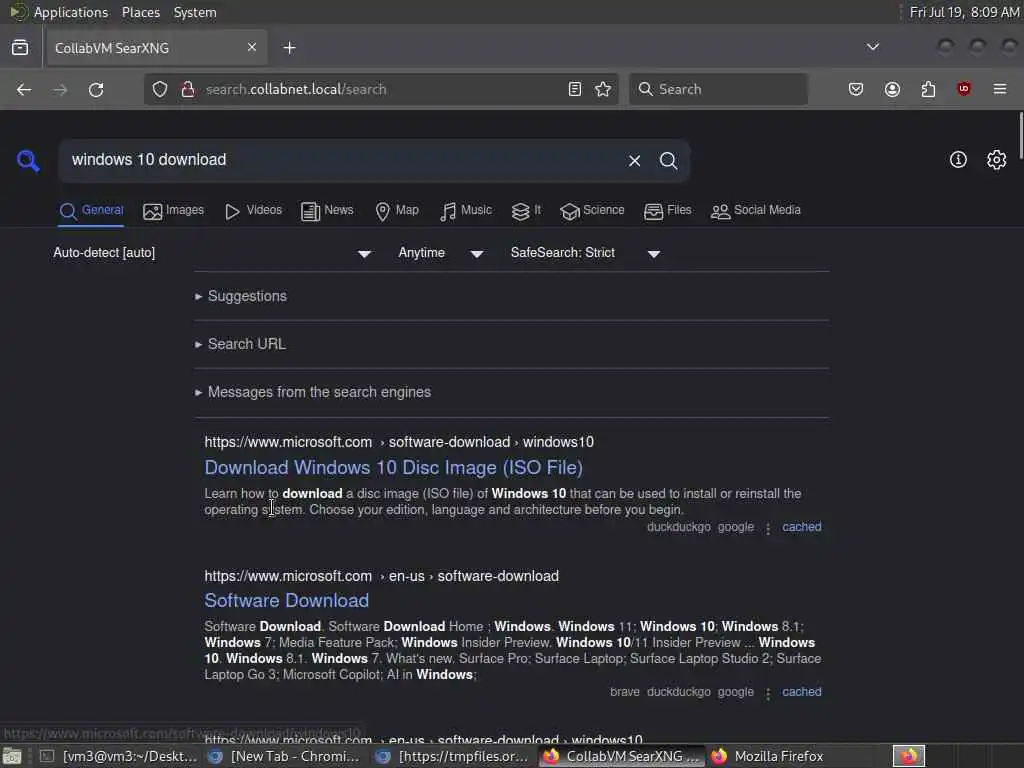
Task: Open SafeSearch: Strict dropdown
Action: [x=586, y=253]
